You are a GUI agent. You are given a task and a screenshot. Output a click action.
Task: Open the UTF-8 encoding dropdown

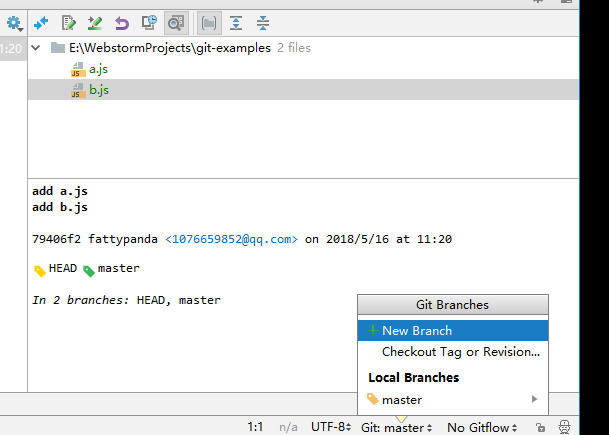tap(331, 427)
